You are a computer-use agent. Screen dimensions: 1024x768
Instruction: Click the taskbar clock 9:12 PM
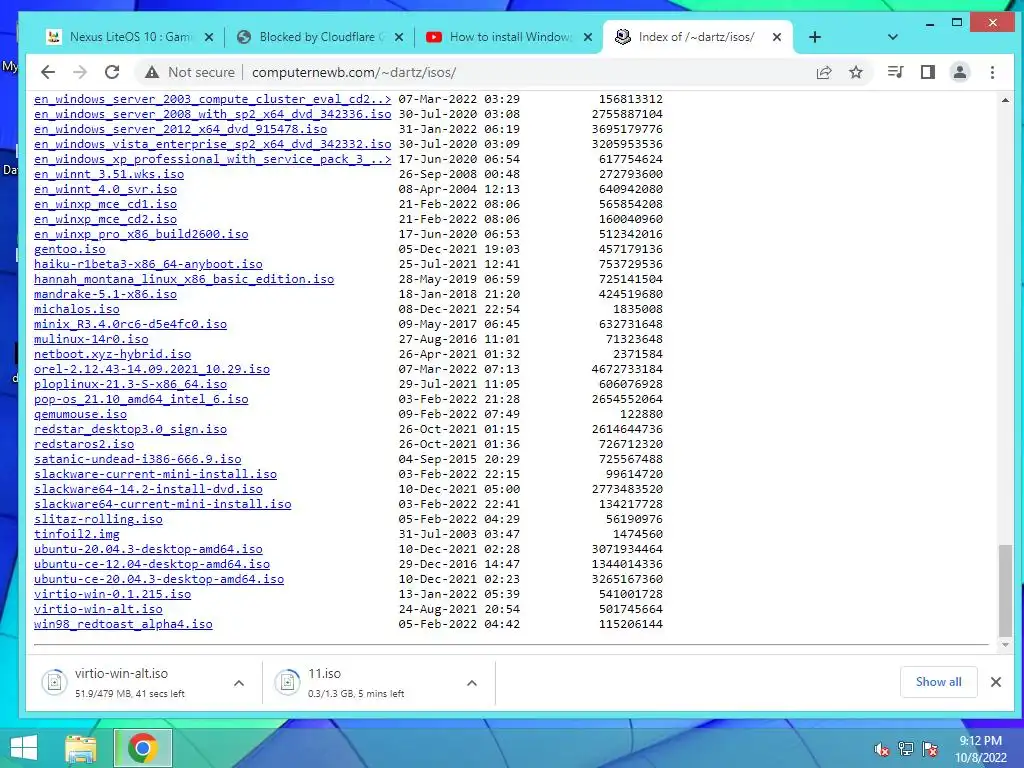point(981,741)
